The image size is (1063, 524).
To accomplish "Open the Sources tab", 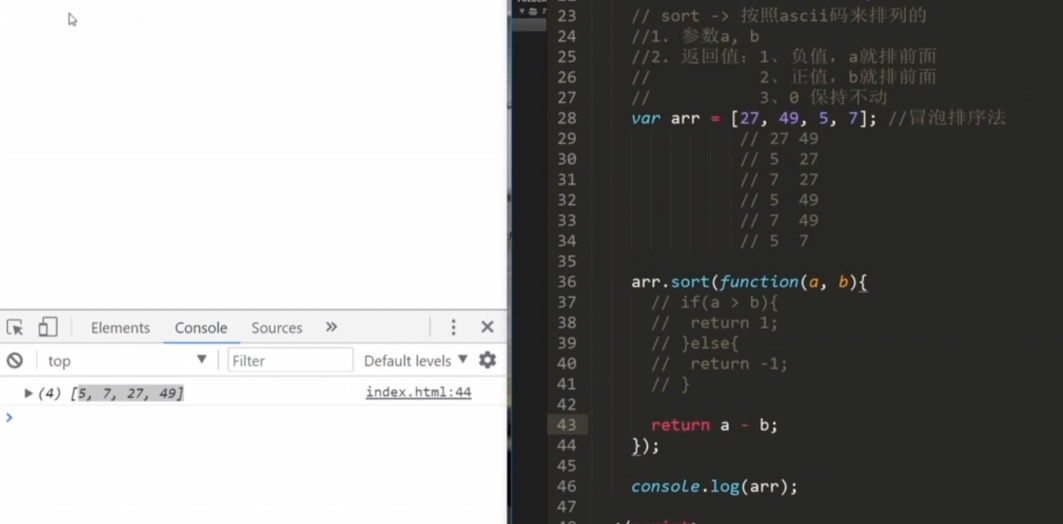I will point(277,328).
